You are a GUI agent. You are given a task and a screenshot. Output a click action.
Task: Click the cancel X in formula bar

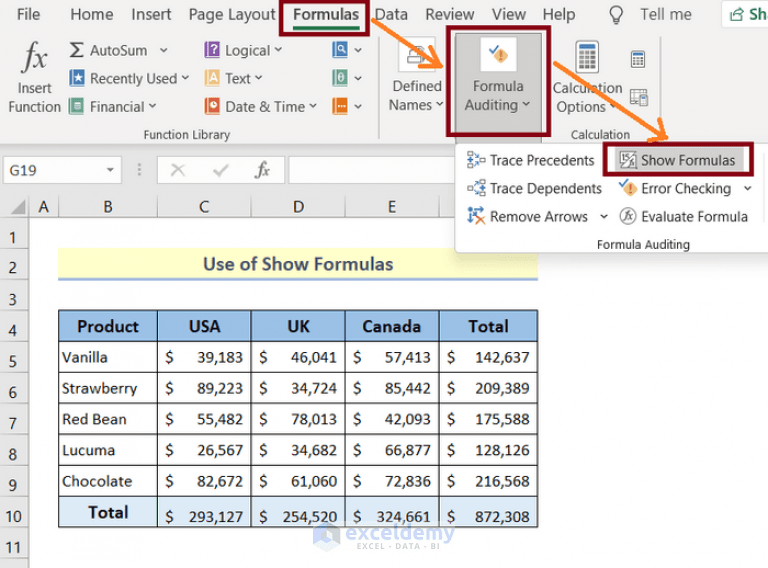[x=178, y=170]
